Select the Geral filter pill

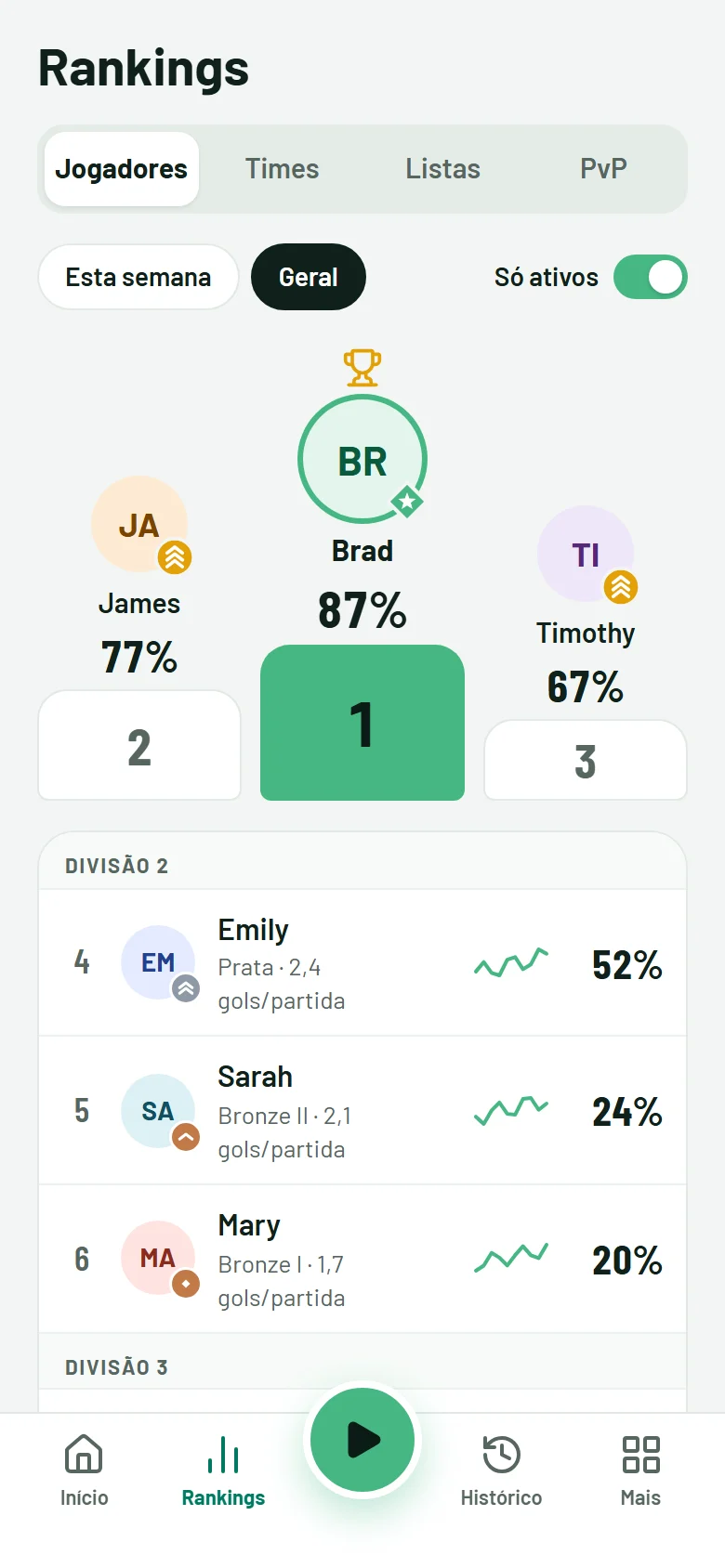point(309,277)
